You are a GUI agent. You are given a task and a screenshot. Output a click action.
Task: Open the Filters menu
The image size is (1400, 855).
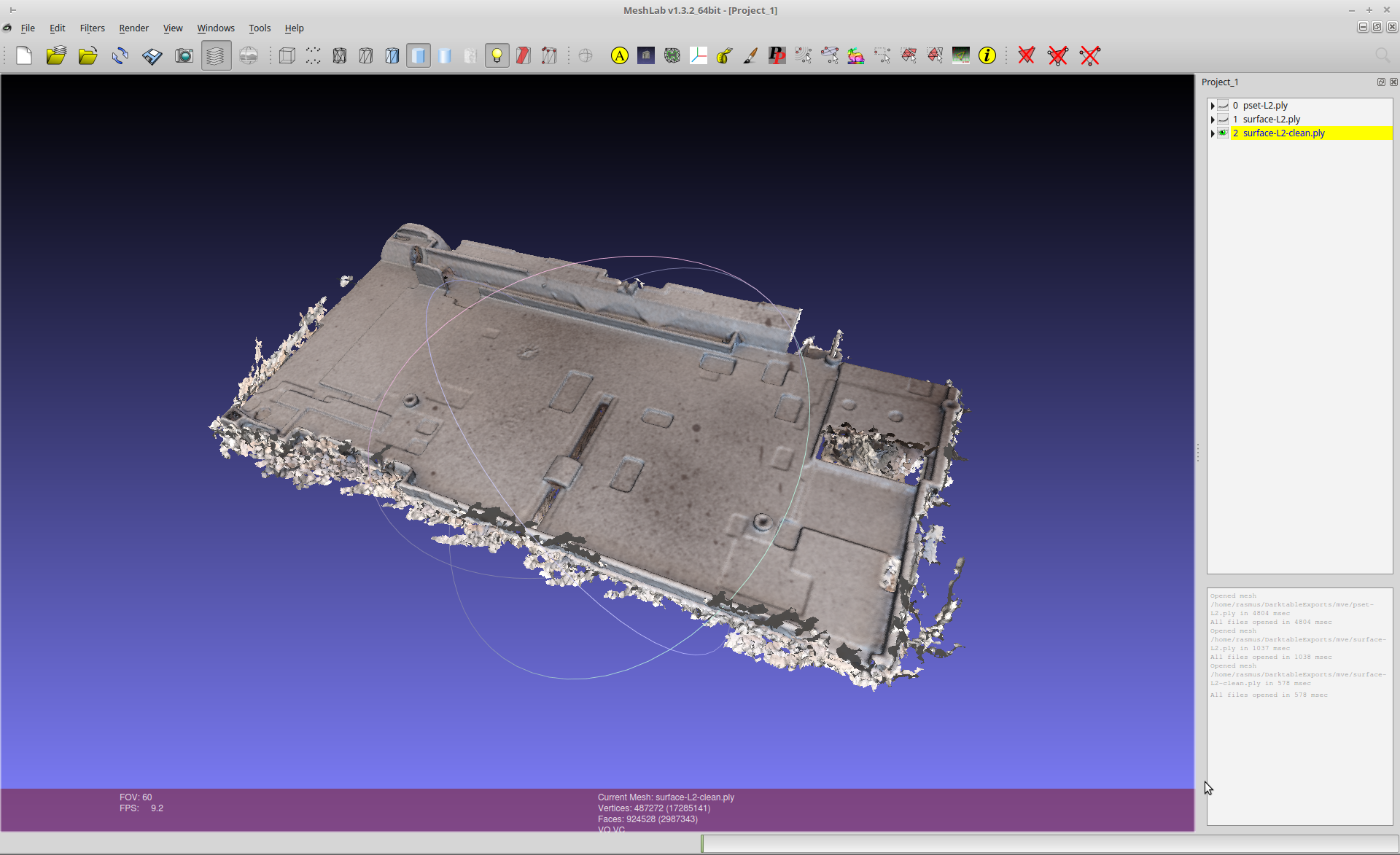(x=92, y=28)
